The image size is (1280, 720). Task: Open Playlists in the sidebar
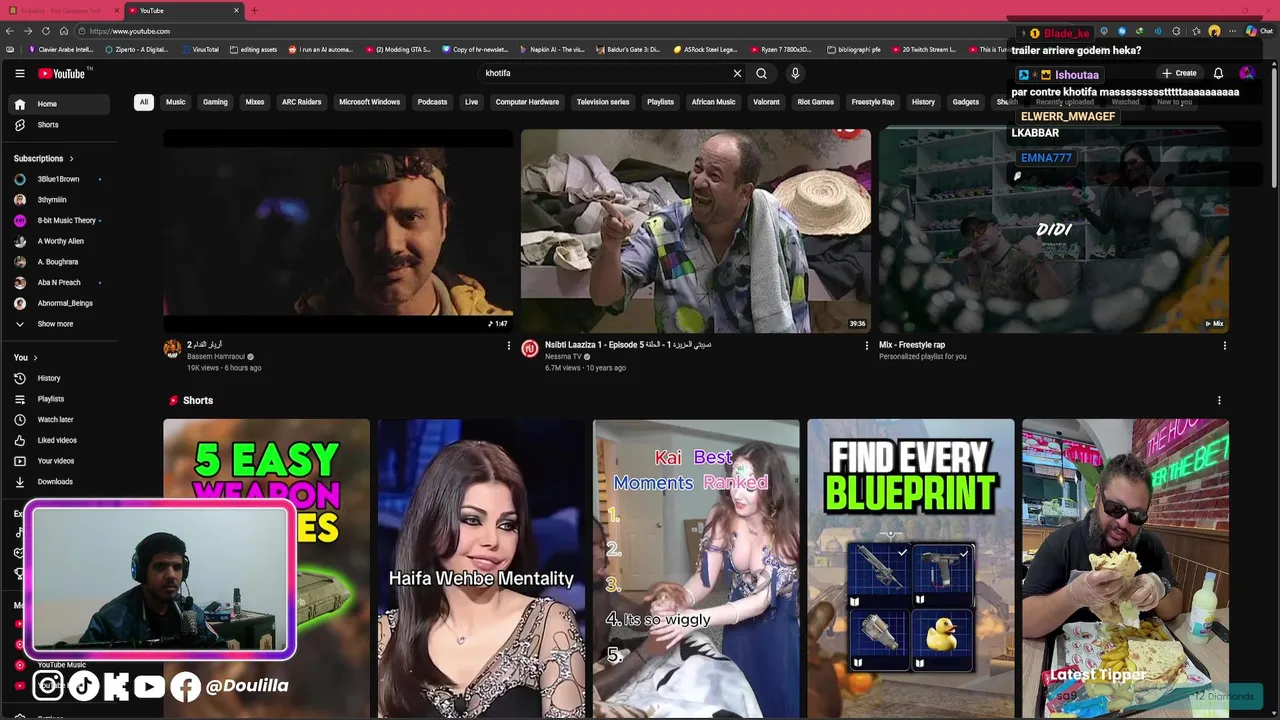60,399
